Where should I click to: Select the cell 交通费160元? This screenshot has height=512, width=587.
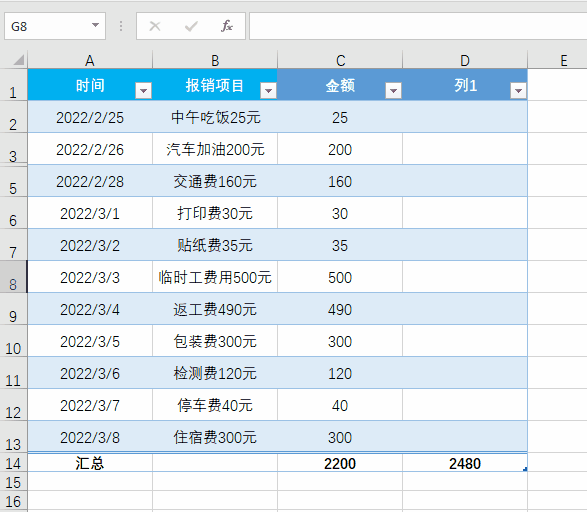pos(215,181)
